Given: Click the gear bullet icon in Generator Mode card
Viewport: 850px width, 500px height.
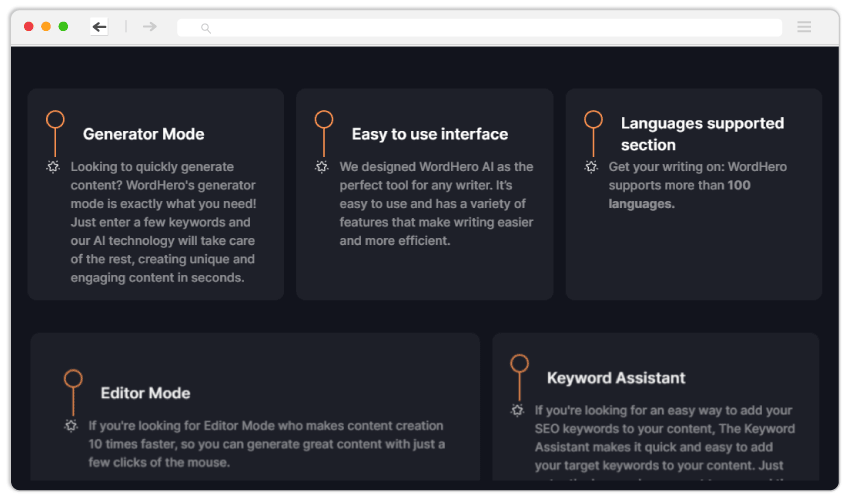Looking at the screenshot, I should pyautogui.click(x=53, y=166).
